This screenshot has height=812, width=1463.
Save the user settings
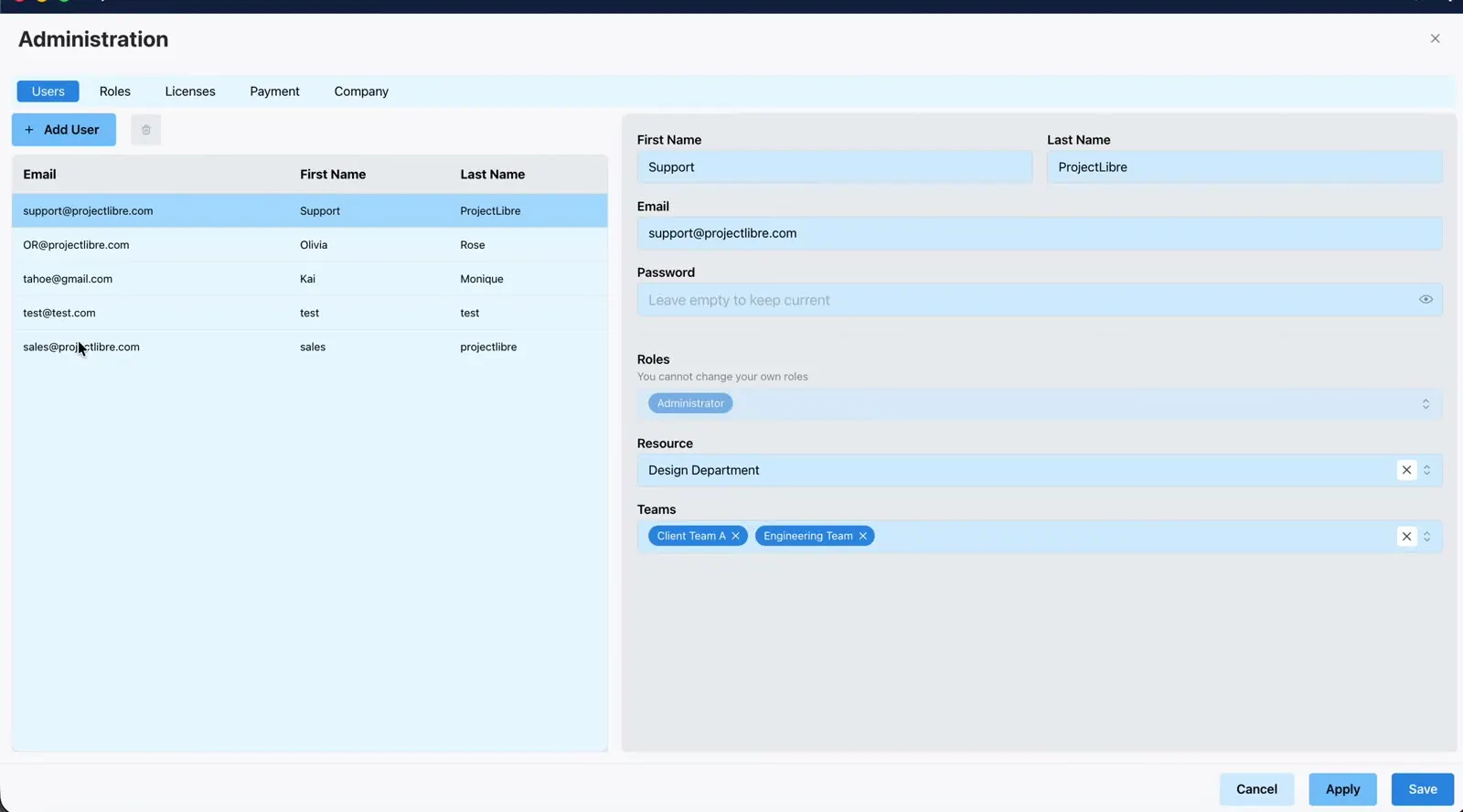(1423, 789)
